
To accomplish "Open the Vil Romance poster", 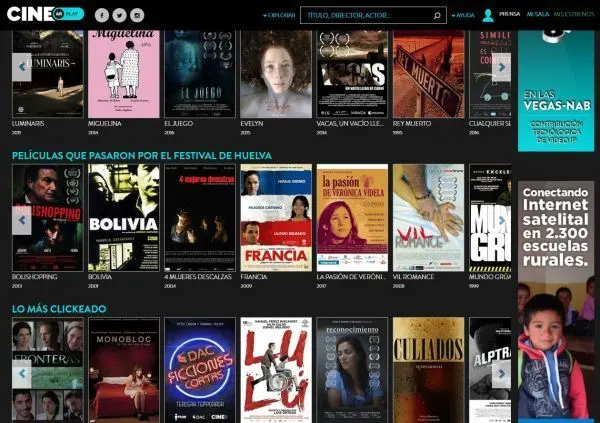I will 428,218.
